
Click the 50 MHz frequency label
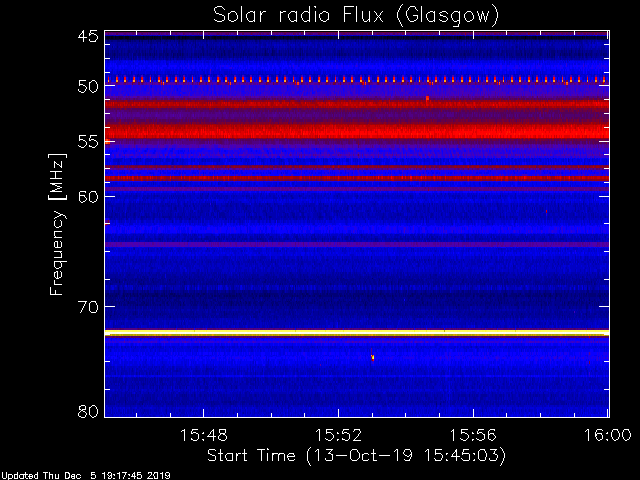pos(88,87)
